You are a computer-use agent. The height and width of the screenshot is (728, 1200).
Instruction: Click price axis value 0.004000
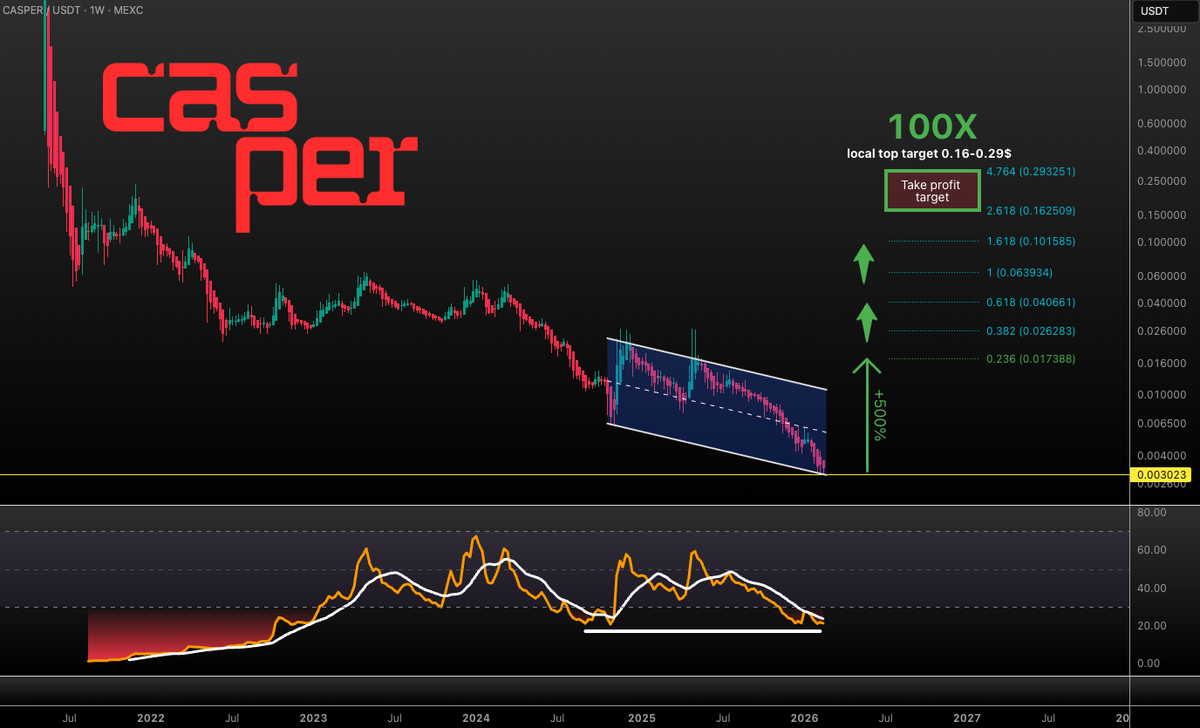[1163, 456]
